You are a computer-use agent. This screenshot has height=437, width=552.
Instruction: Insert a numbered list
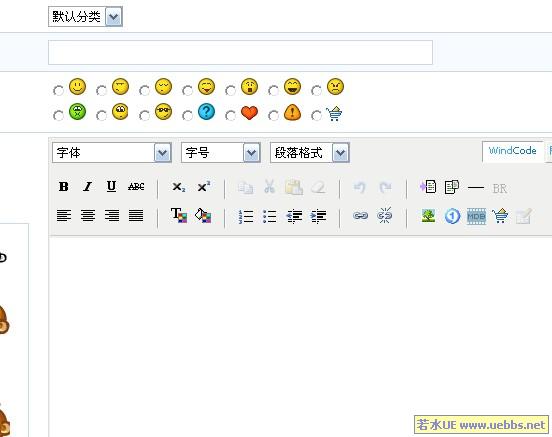(245, 216)
